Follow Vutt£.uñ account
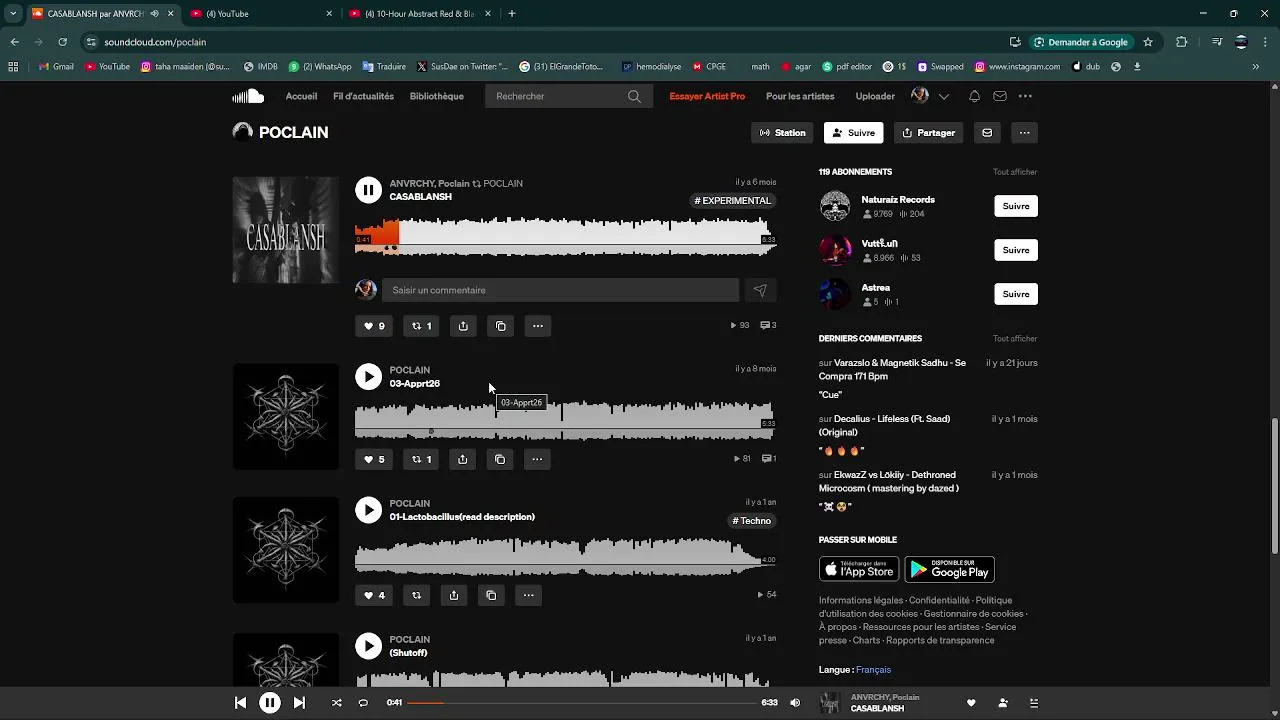Image resolution: width=1280 pixels, height=720 pixels. click(1016, 250)
